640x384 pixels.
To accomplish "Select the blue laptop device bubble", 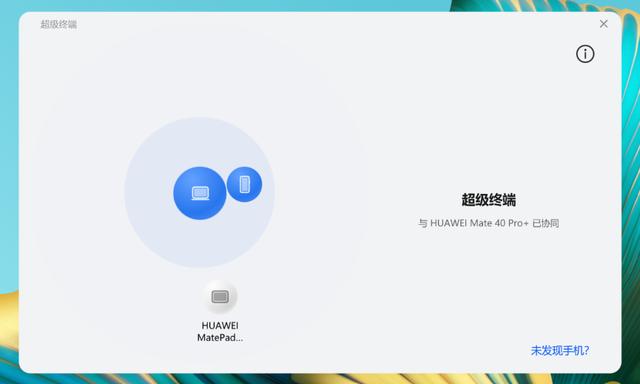I will (x=200, y=193).
